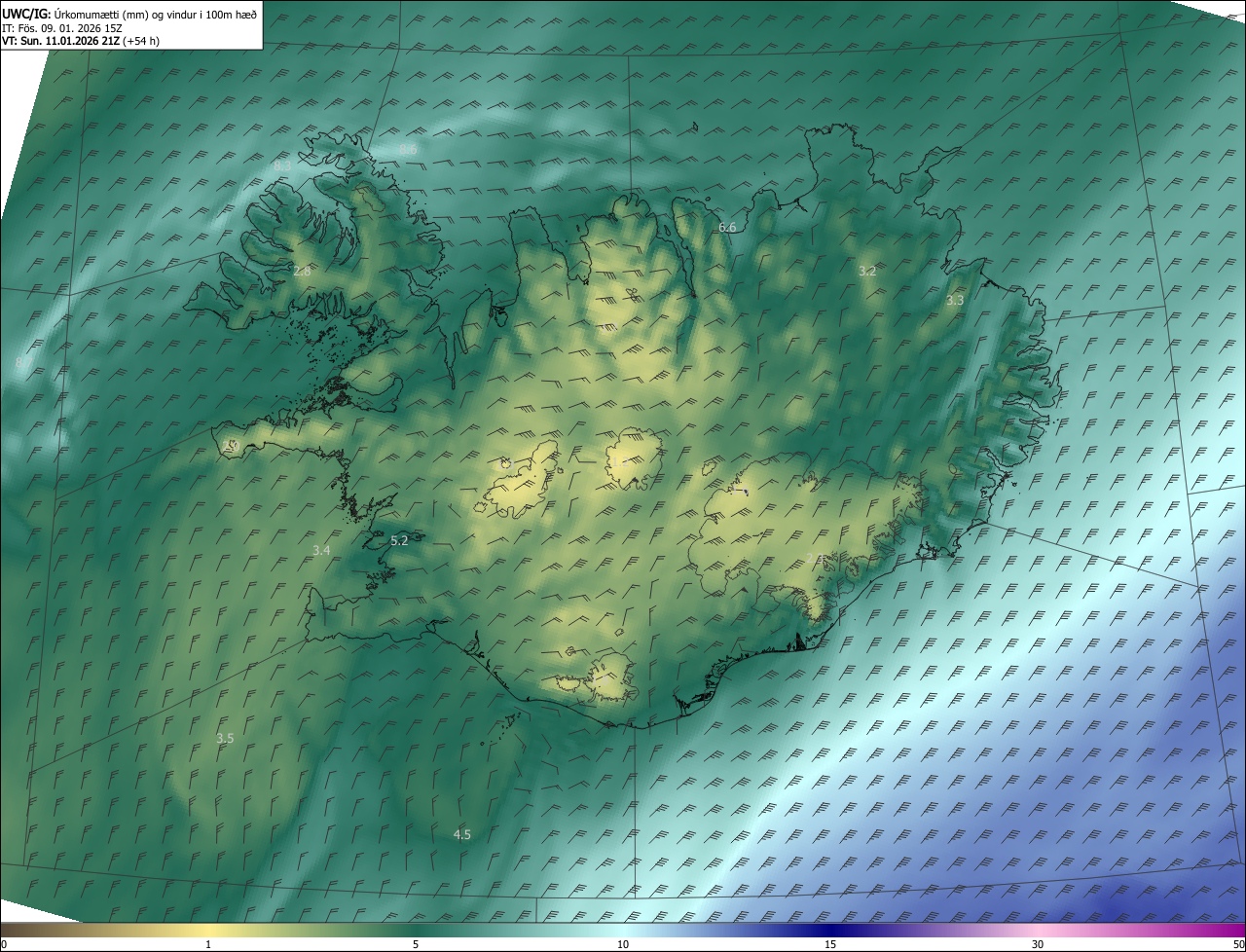Click the colour scale tick label 15
This screenshot has width=1246, height=952.
[x=830, y=944]
